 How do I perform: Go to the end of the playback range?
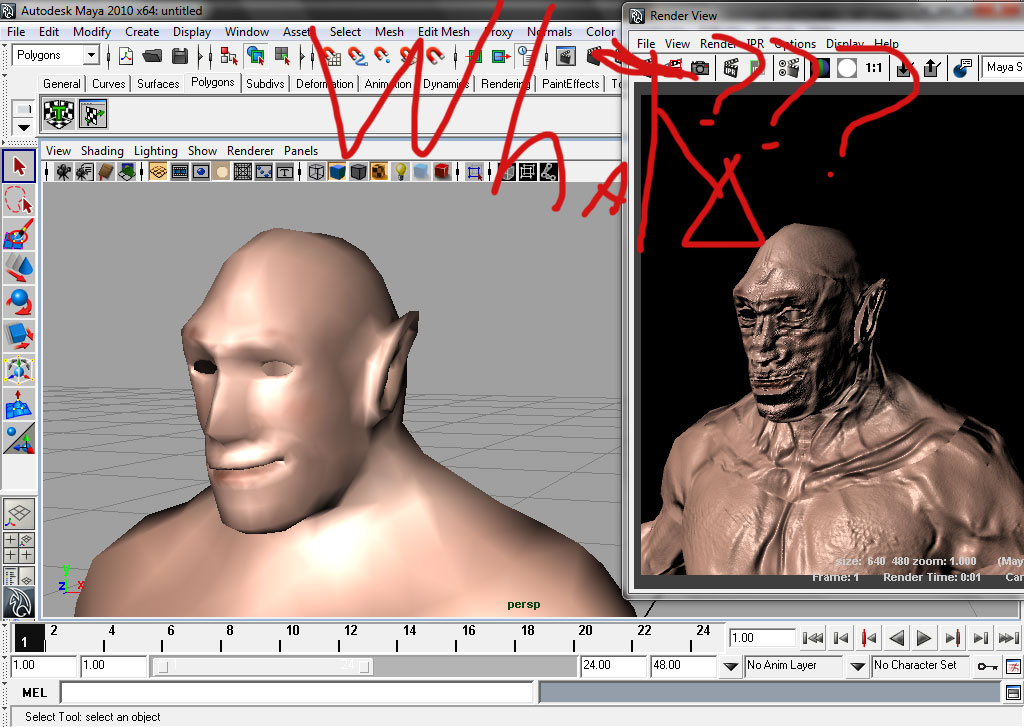(1008, 638)
